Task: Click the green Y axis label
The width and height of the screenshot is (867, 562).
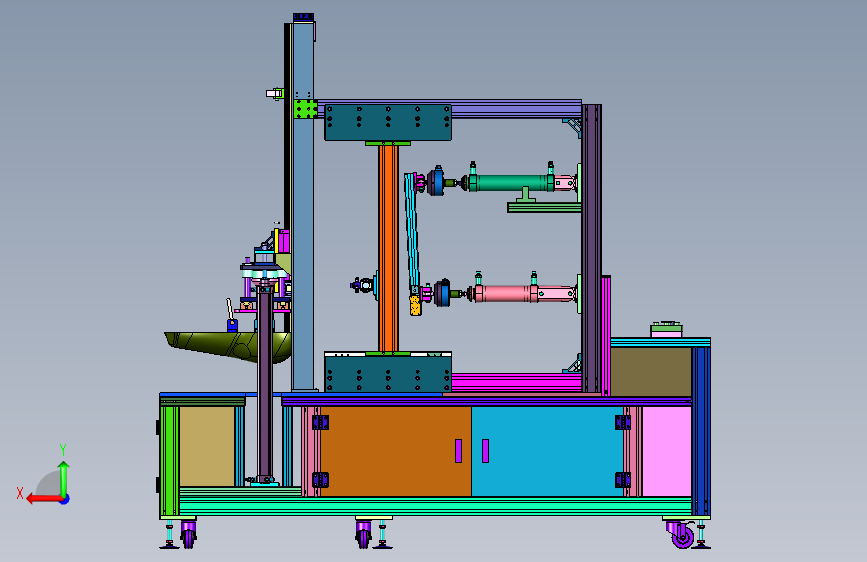Action: 63,449
